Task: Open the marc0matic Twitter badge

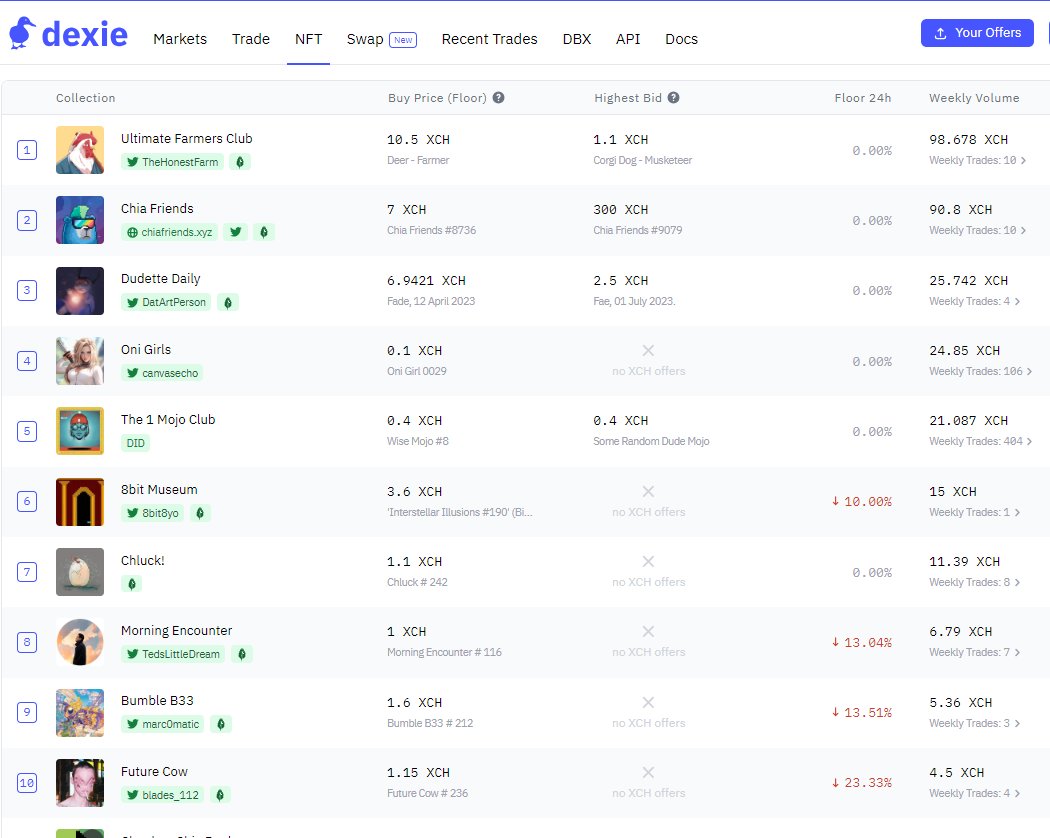Action: (163, 724)
